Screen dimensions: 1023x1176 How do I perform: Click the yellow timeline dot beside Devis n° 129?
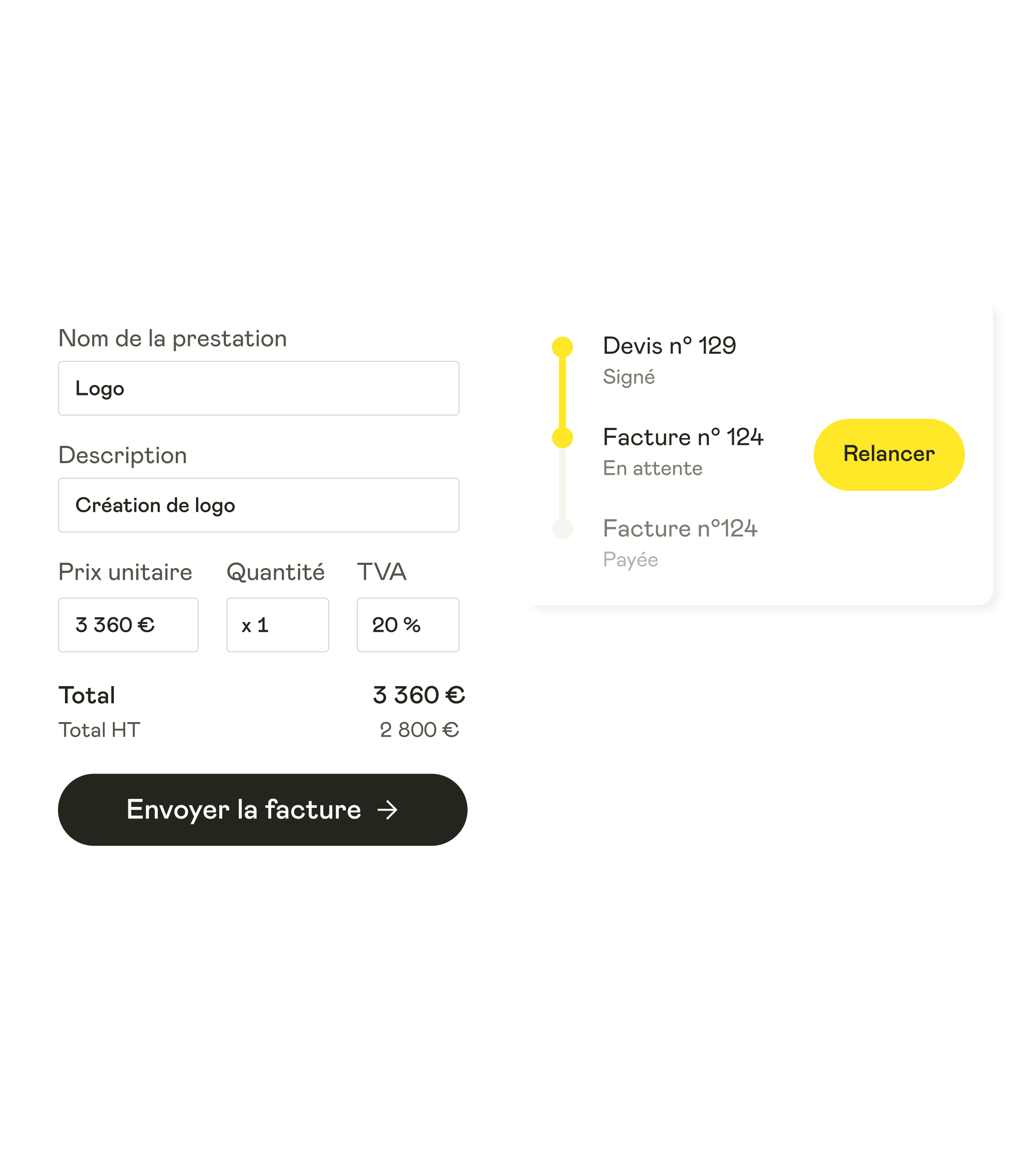point(562,347)
